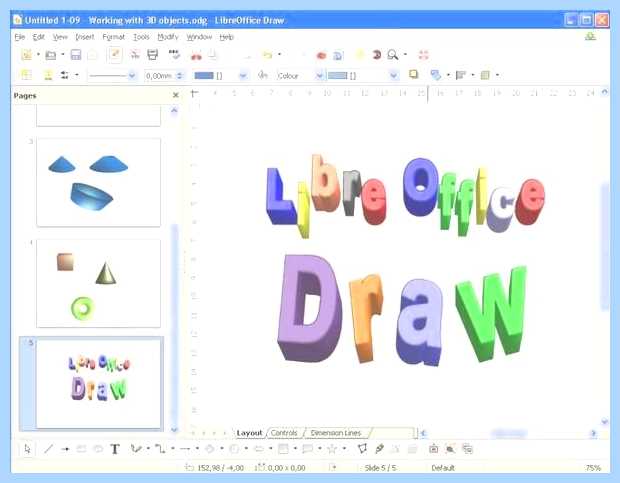Expand the Curve tool dropdown arrow

tap(148, 449)
